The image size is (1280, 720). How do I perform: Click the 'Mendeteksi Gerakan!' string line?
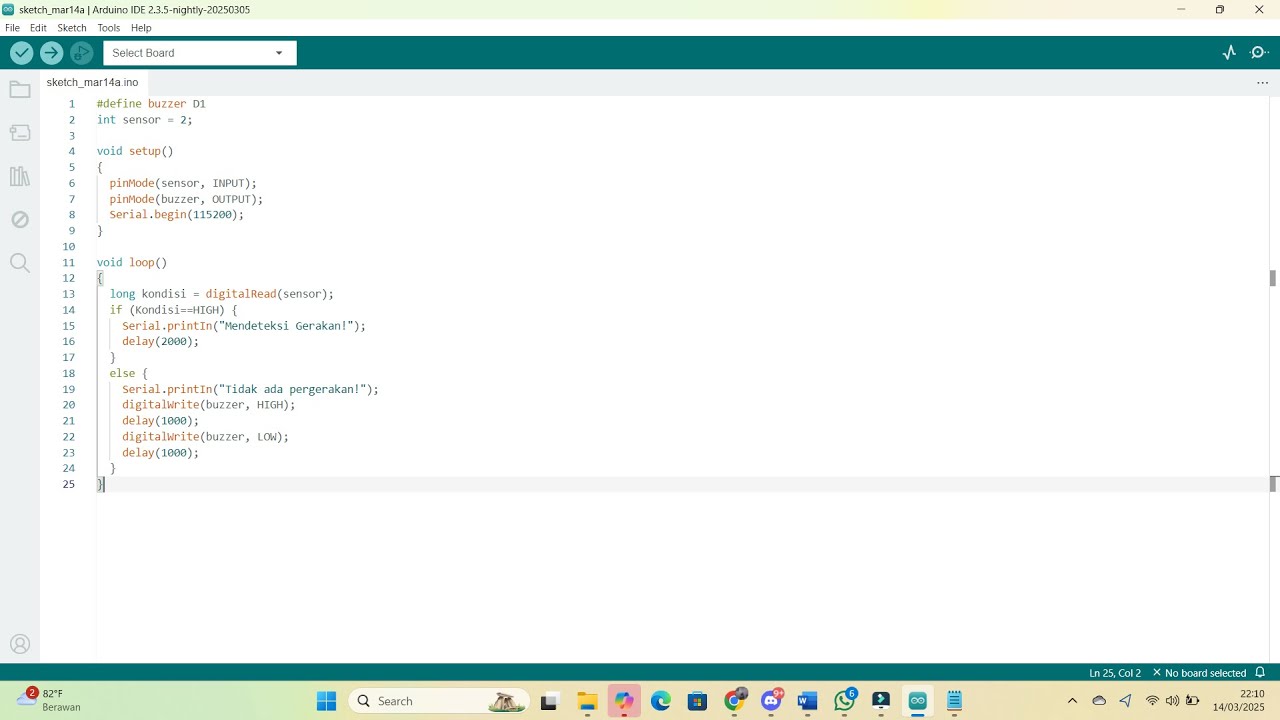coord(244,326)
